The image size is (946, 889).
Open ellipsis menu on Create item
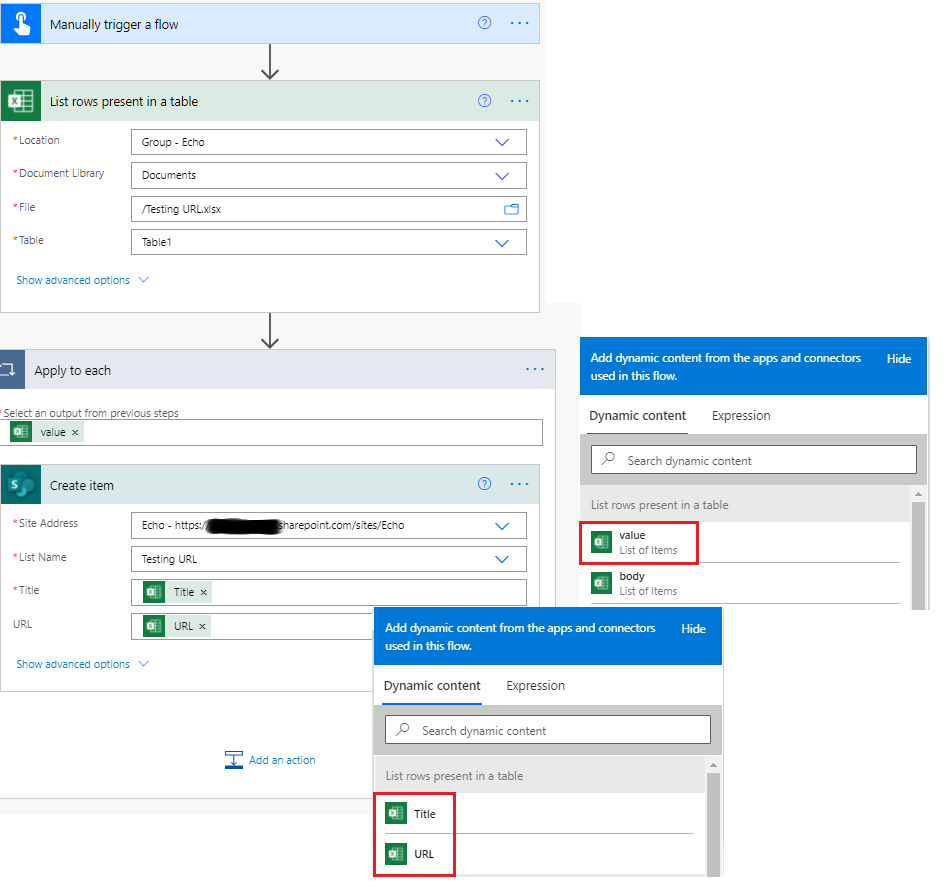[519, 484]
